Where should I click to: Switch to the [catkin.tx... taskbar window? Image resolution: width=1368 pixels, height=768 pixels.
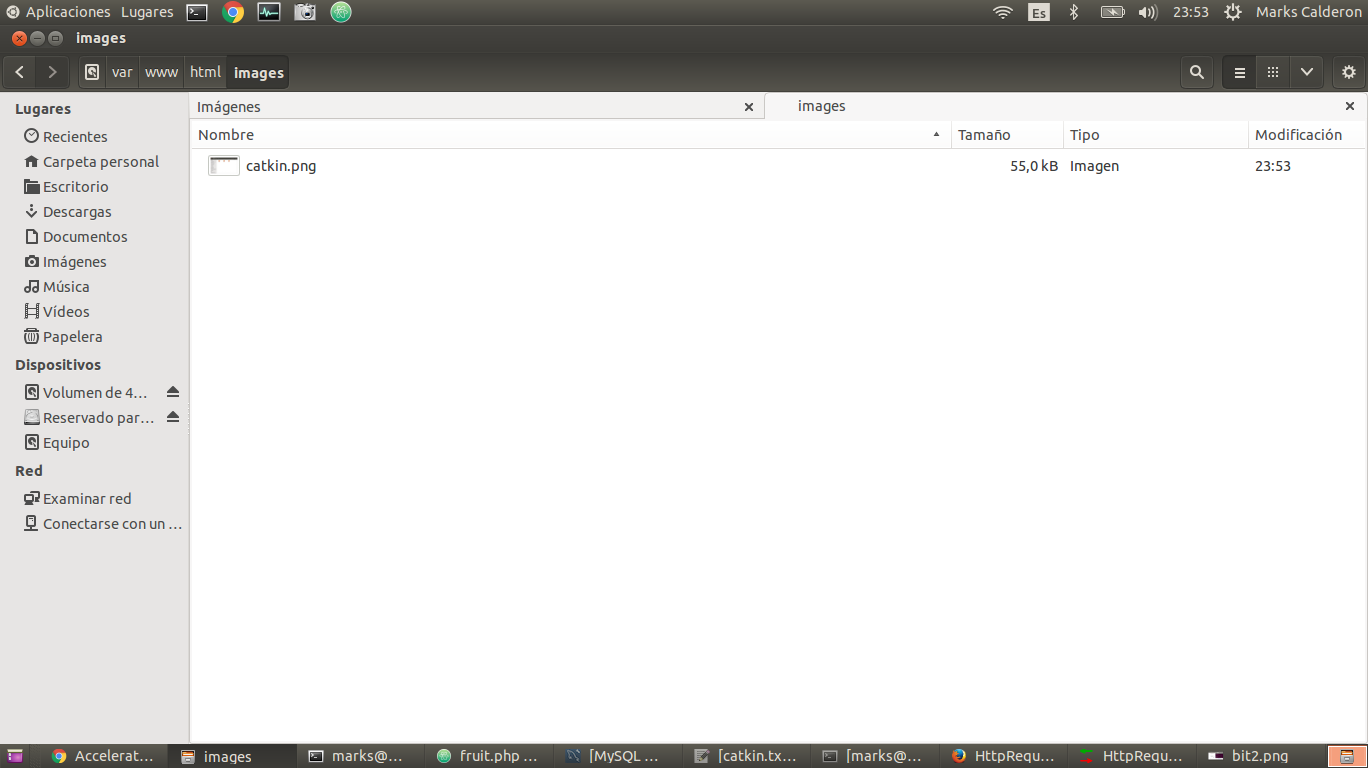point(746,756)
